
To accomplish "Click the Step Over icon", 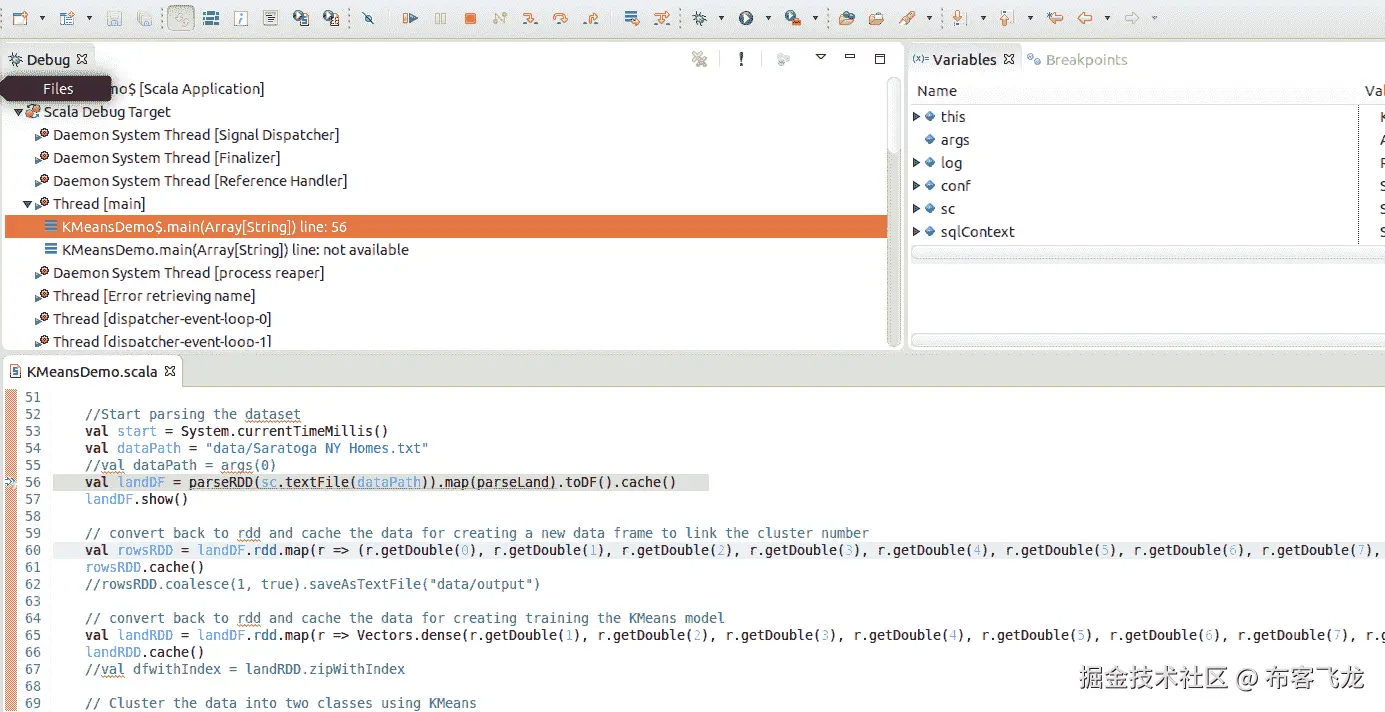I will pos(560,18).
